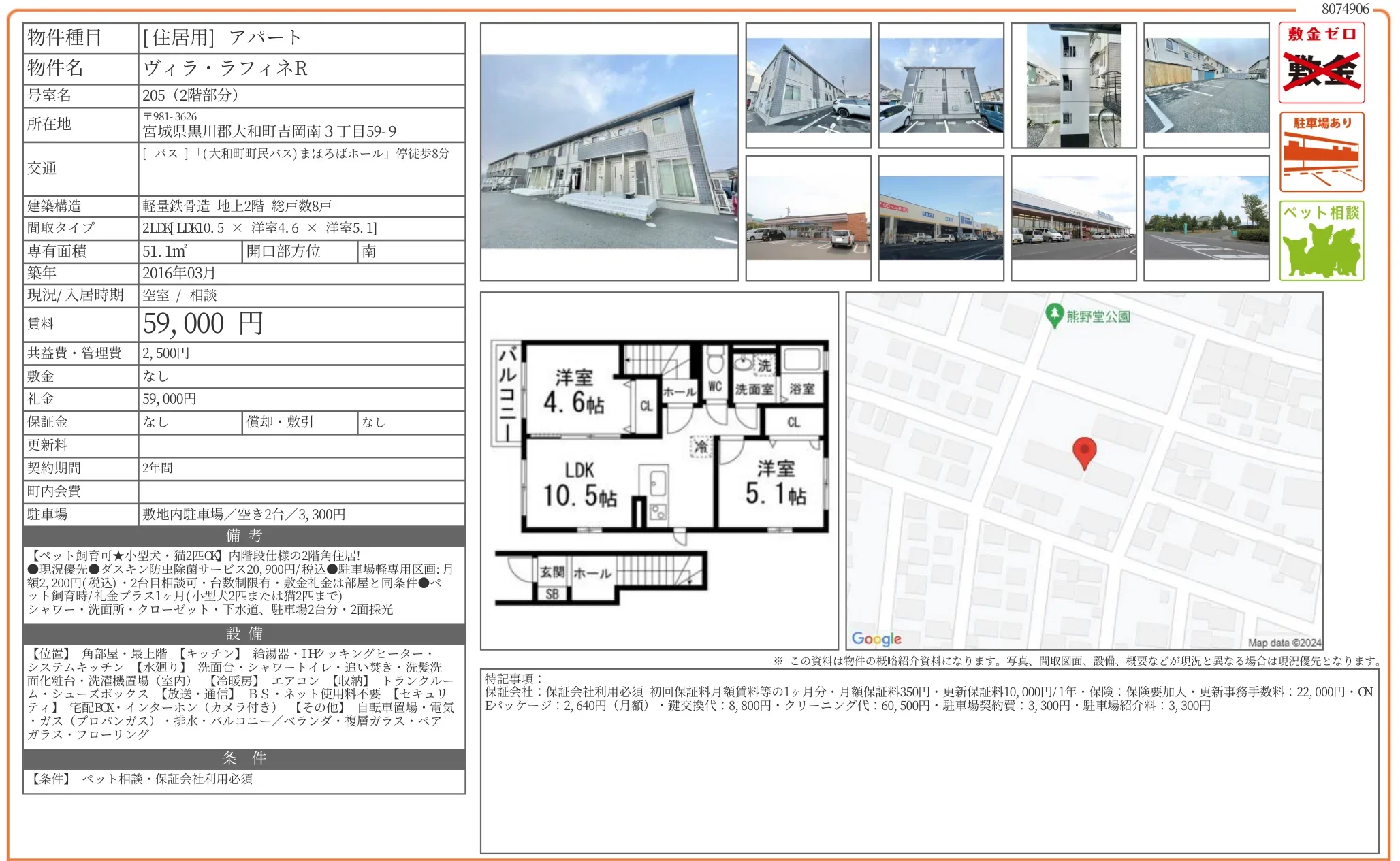The height and width of the screenshot is (861, 1400).
Task: Click the rent amount in the 賃料 row
Action: point(203,323)
